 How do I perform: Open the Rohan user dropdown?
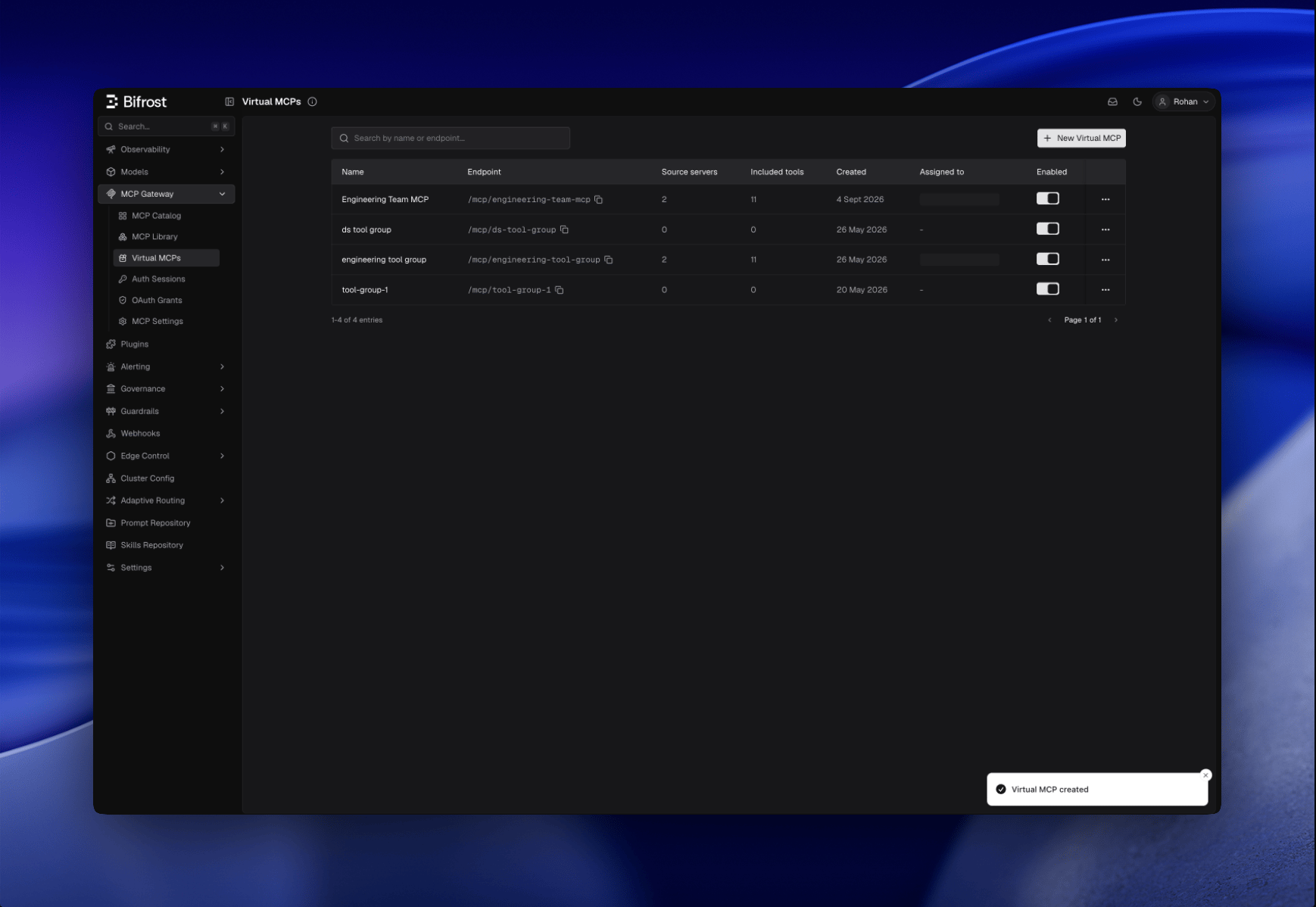click(1184, 101)
